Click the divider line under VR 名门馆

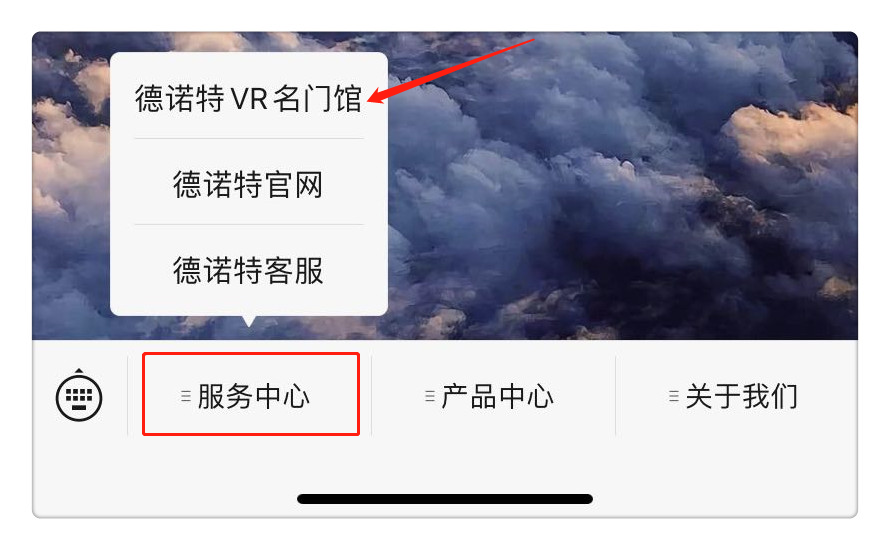249,138
